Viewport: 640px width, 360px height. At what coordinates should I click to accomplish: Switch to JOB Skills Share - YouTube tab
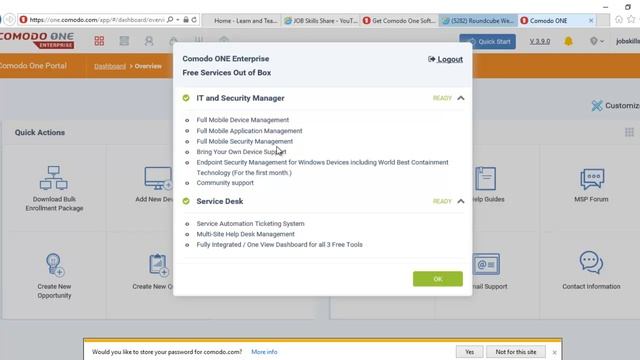[x=321, y=20]
